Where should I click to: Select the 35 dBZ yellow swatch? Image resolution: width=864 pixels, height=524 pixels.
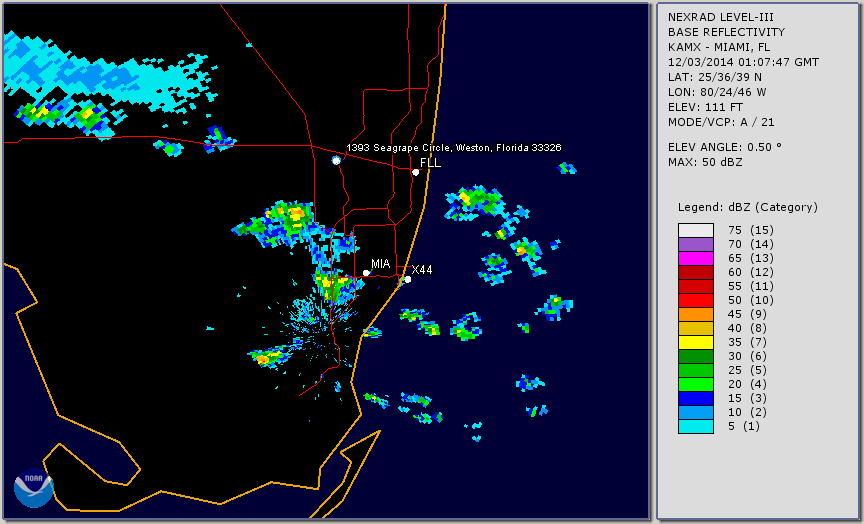point(696,343)
